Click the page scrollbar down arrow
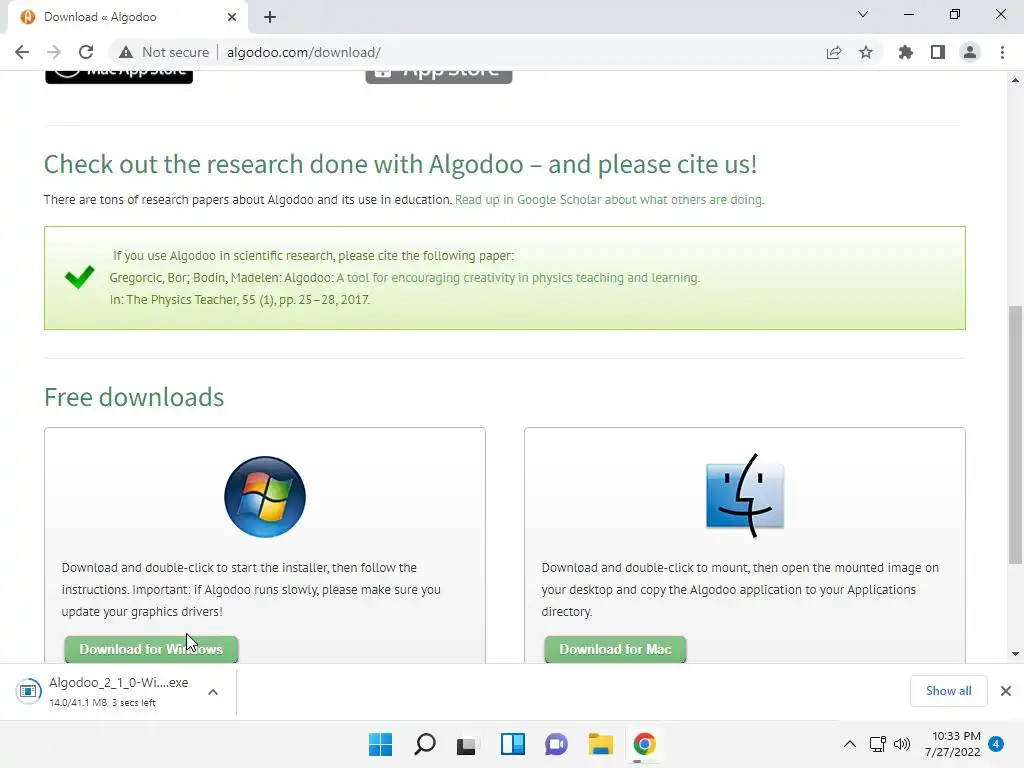The image size is (1024, 768). (x=1015, y=654)
